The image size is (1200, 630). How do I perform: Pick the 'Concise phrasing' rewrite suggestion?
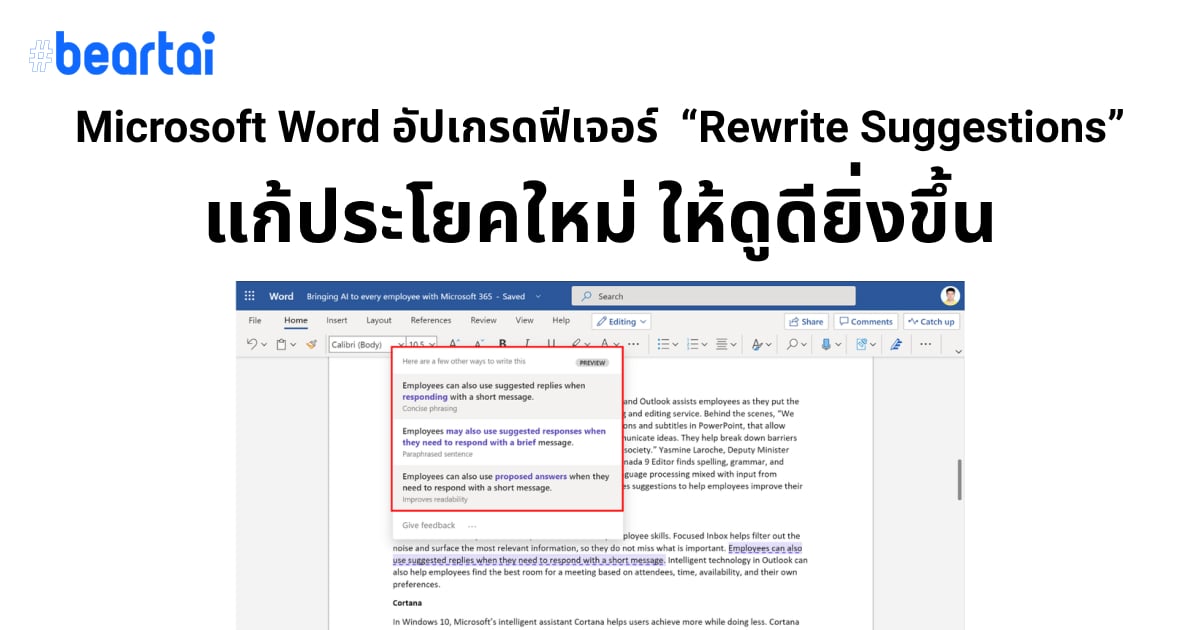(x=507, y=396)
